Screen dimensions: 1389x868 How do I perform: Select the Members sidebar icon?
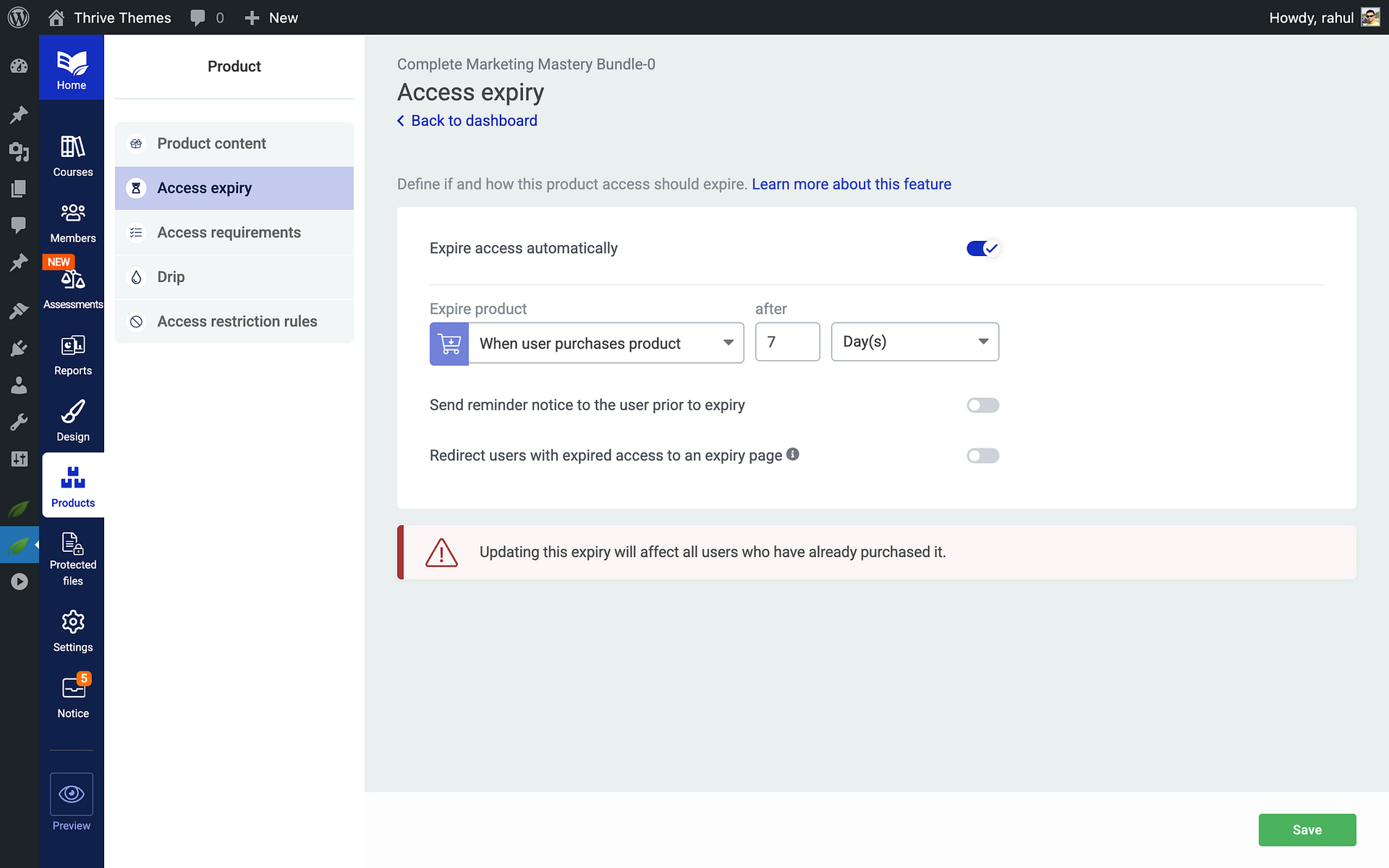(72, 221)
